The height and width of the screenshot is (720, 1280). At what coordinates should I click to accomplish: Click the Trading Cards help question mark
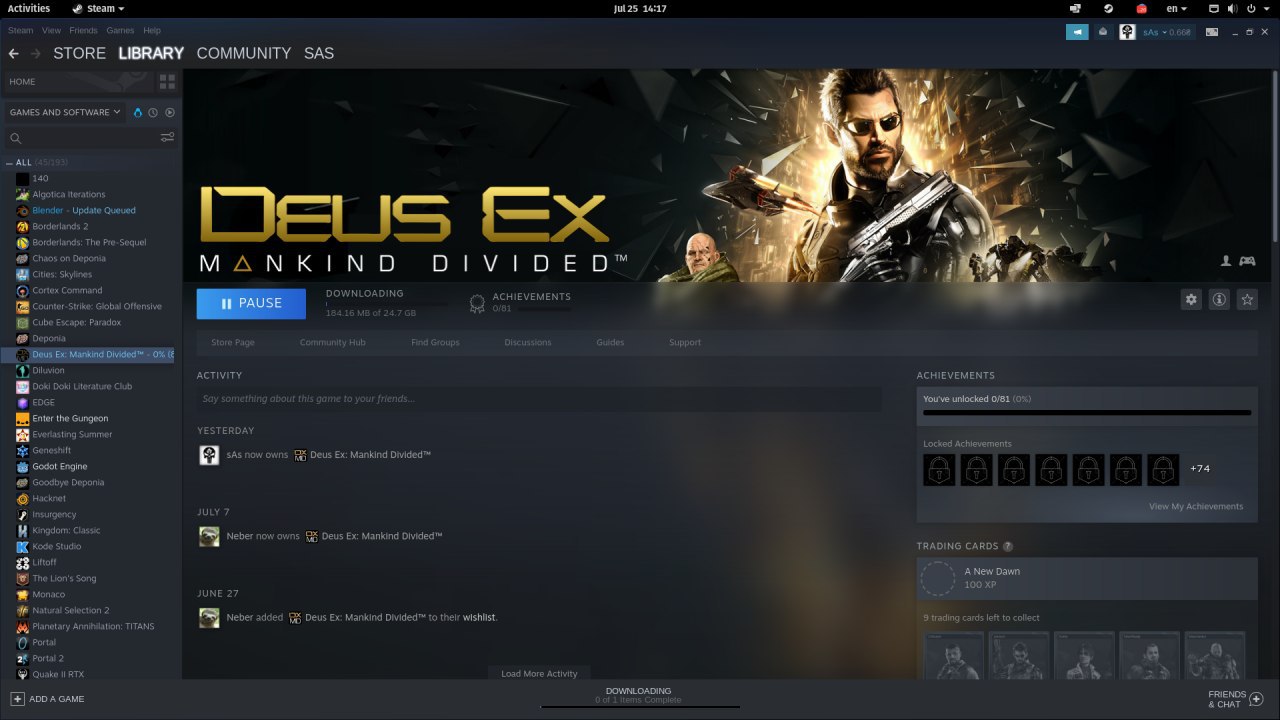point(1008,546)
